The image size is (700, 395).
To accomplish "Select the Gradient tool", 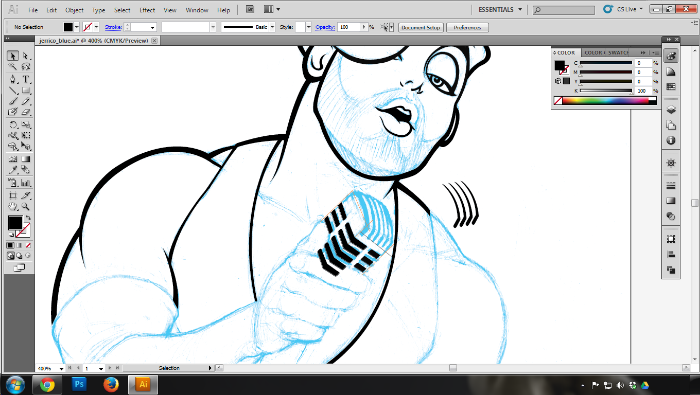I will [x=26, y=159].
